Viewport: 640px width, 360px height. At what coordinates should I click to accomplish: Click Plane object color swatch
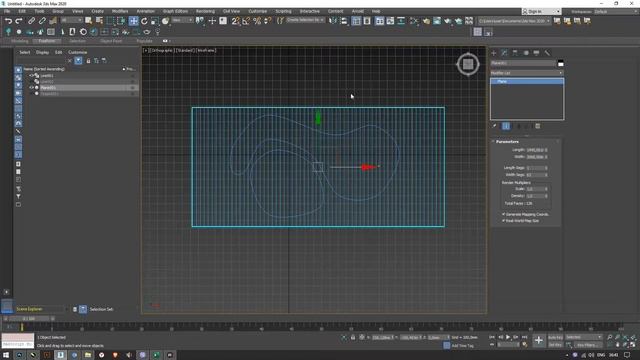[x=560, y=63]
